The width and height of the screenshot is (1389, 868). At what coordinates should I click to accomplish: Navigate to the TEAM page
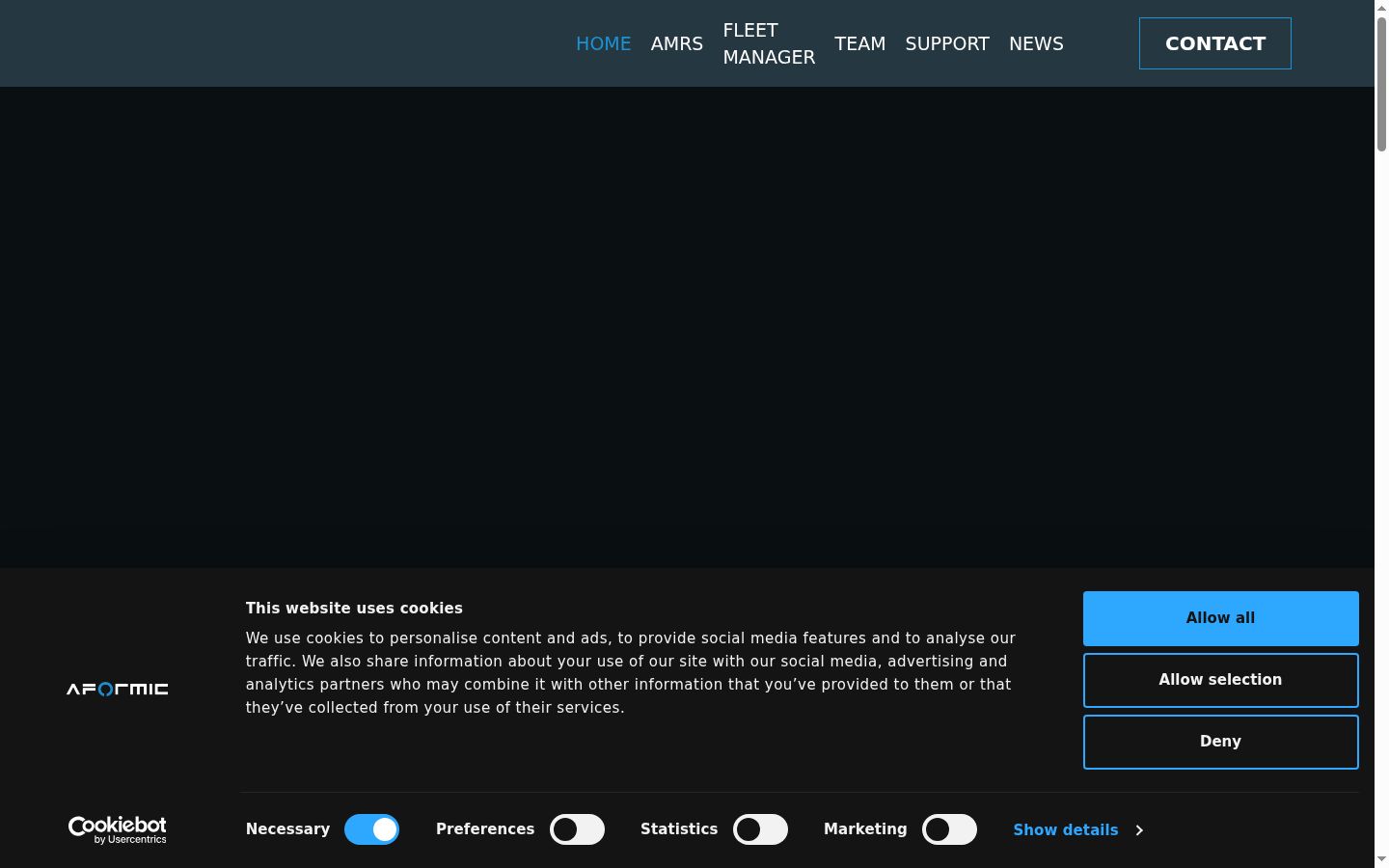859,43
